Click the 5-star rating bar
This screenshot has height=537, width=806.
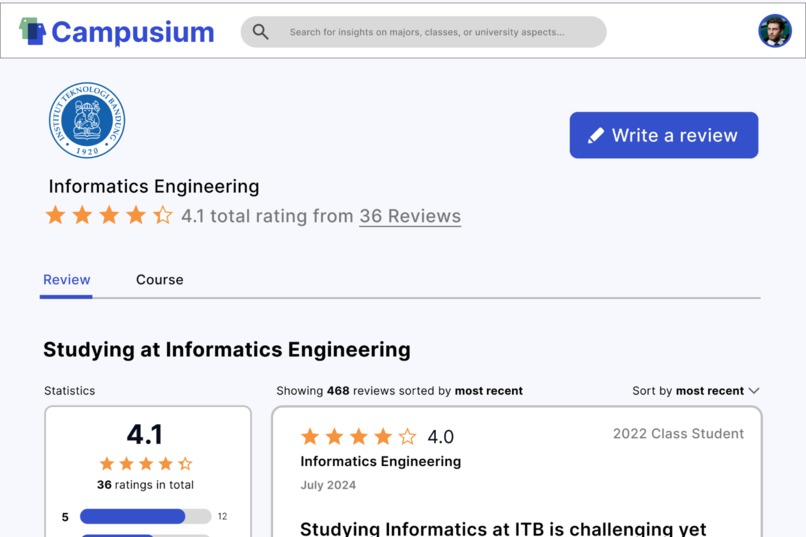[x=145, y=516]
